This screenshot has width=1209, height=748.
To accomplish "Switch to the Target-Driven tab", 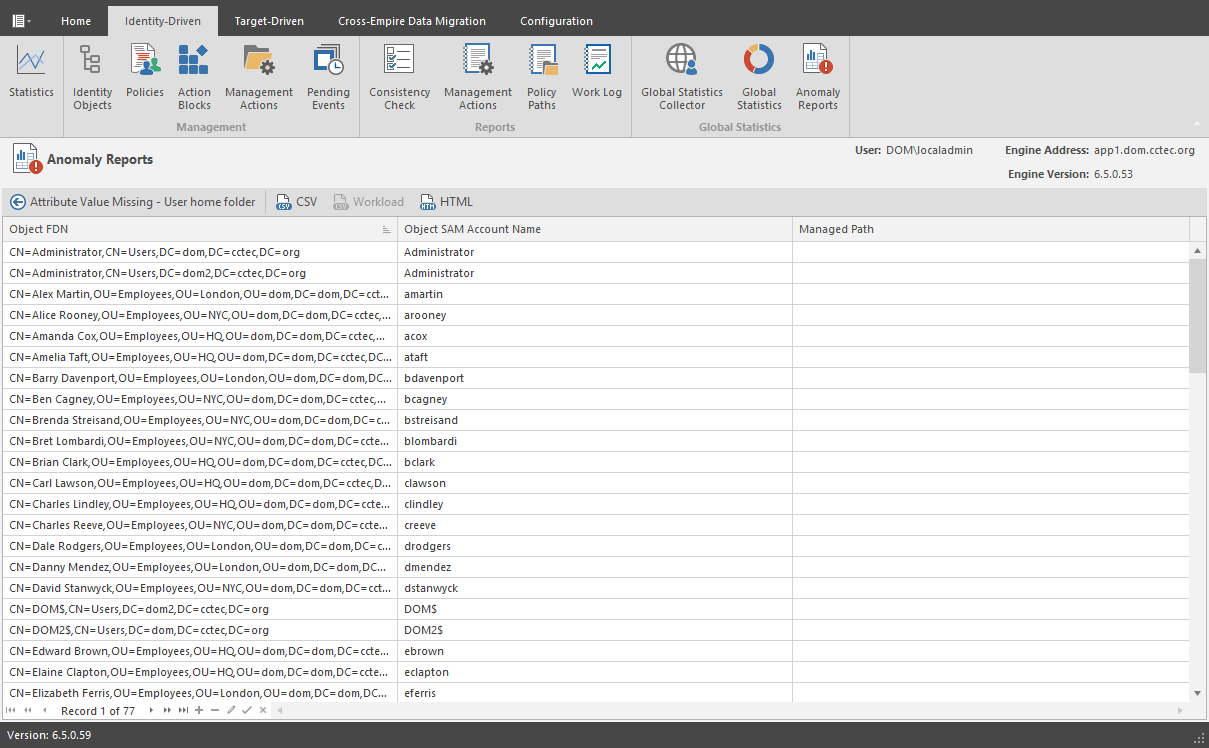I will [269, 21].
